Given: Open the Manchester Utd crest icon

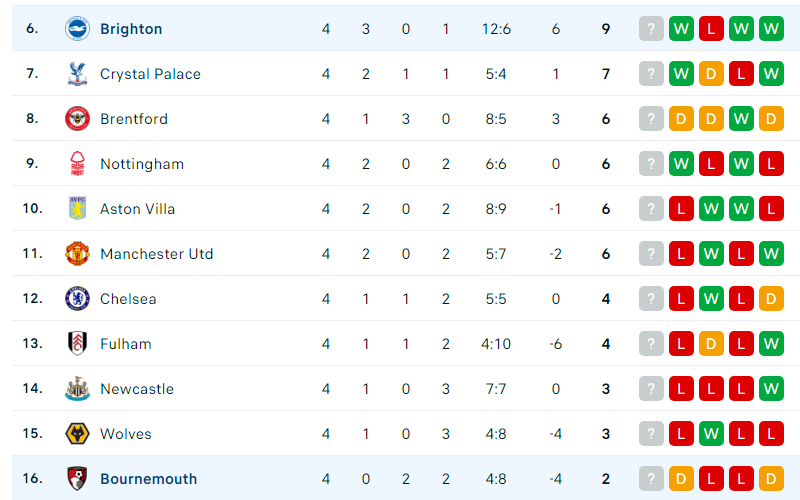Looking at the screenshot, I should [x=78, y=254].
